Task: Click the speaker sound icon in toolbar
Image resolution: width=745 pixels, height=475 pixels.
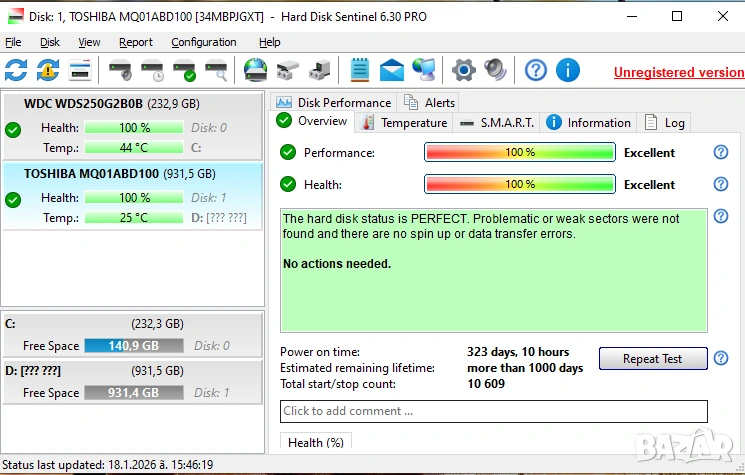Action: (x=495, y=70)
